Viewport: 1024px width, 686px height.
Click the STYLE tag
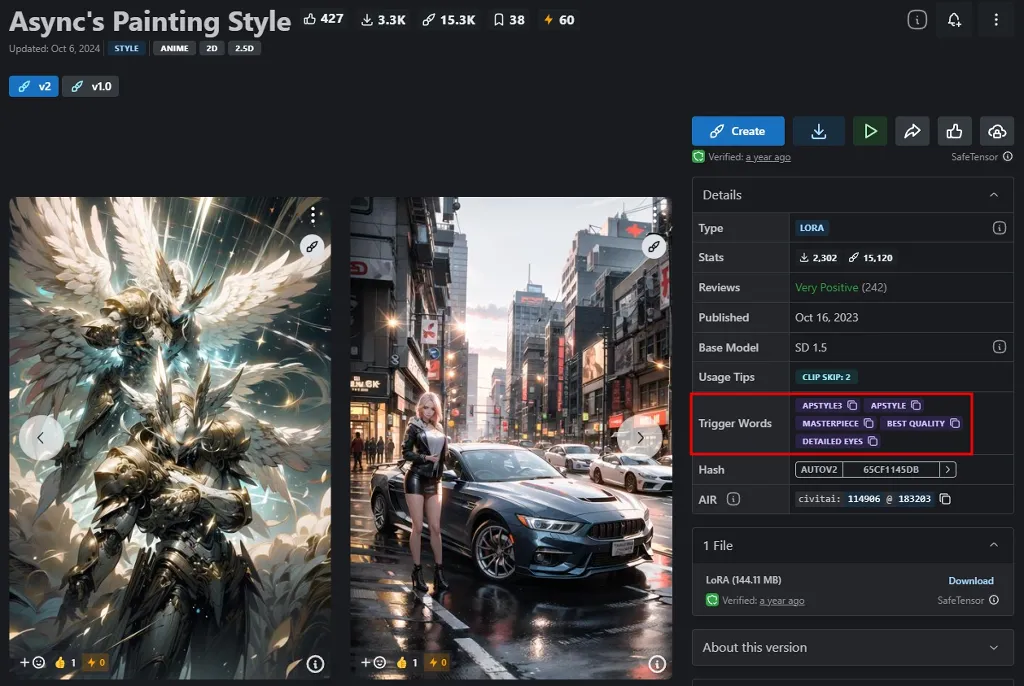coord(126,48)
